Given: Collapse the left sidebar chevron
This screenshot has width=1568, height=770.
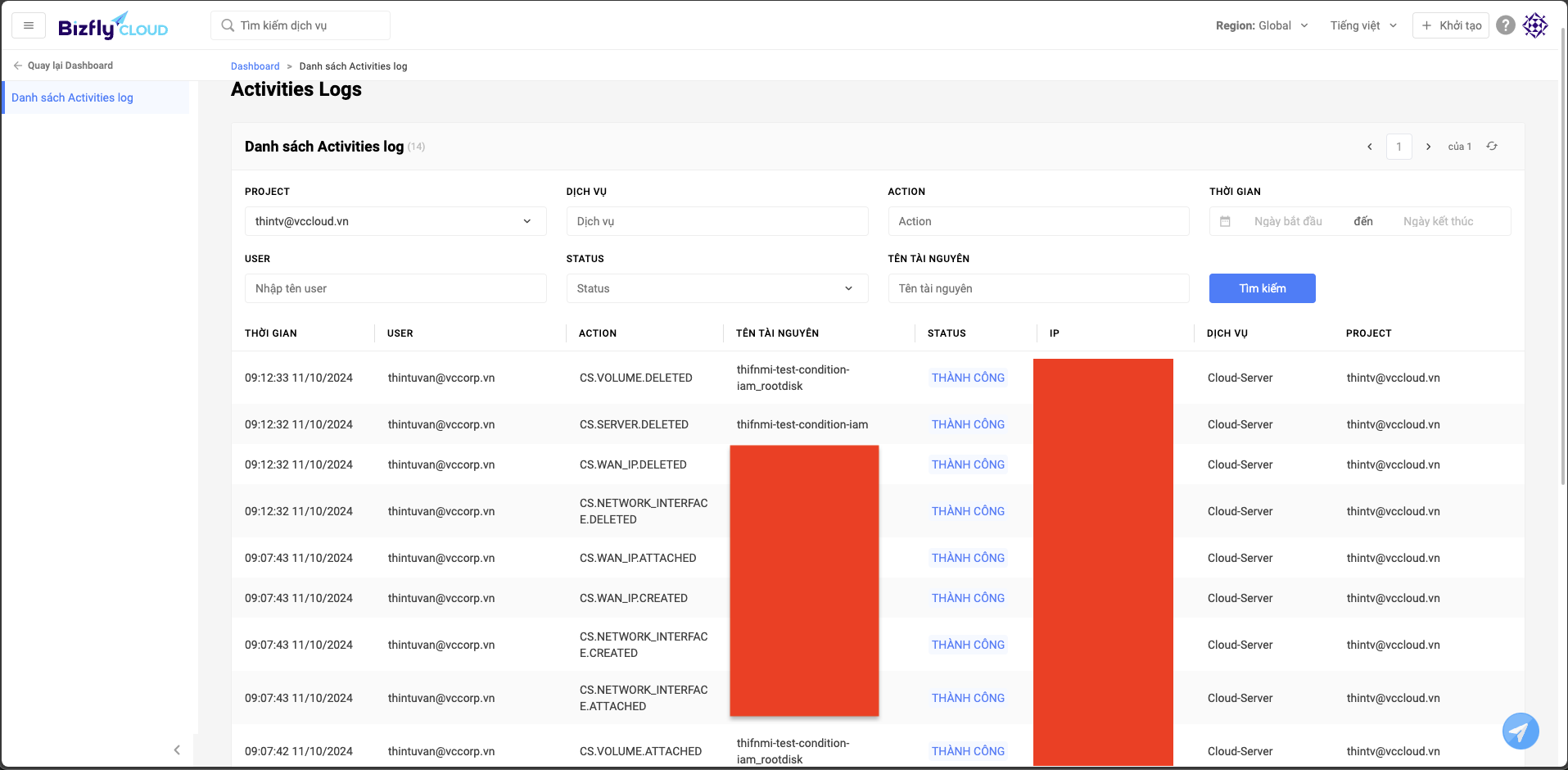Looking at the screenshot, I should pyautogui.click(x=177, y=750).
